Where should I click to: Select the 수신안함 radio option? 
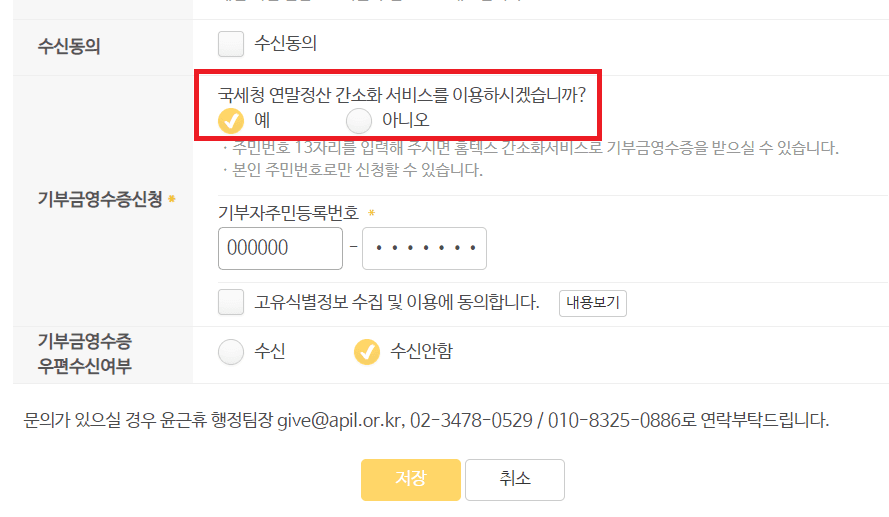click(x=367, y=351)
